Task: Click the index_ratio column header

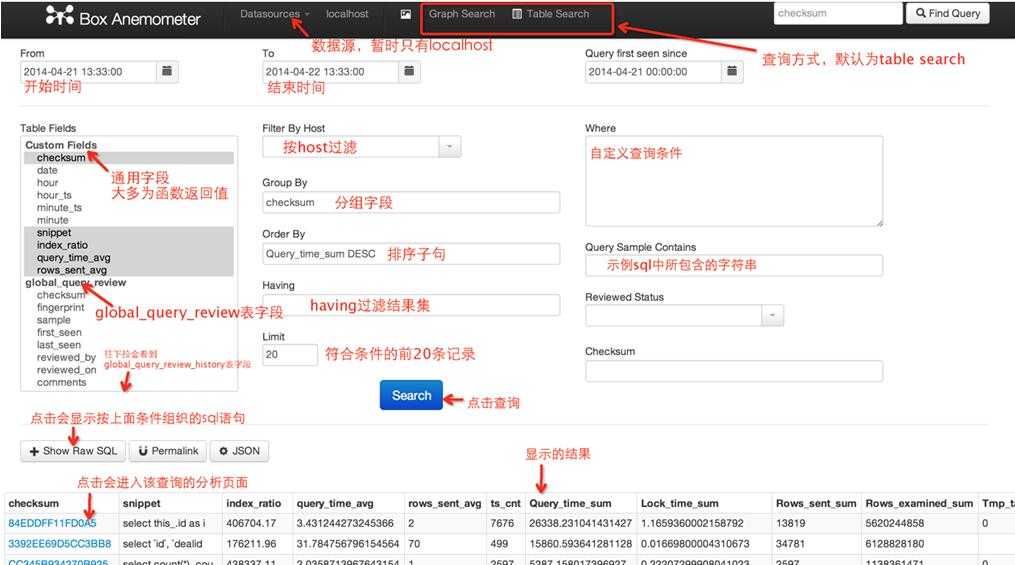Action: coord(254,503)
